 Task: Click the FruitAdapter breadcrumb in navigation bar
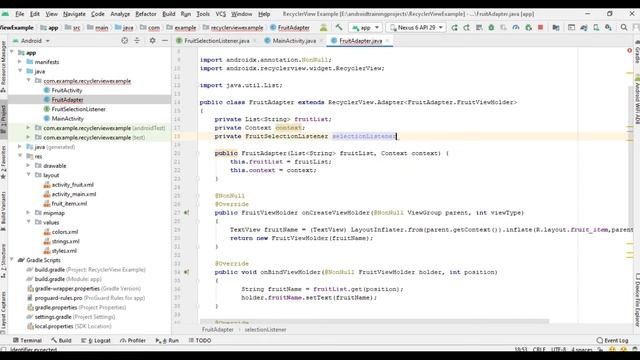point(293,27)
